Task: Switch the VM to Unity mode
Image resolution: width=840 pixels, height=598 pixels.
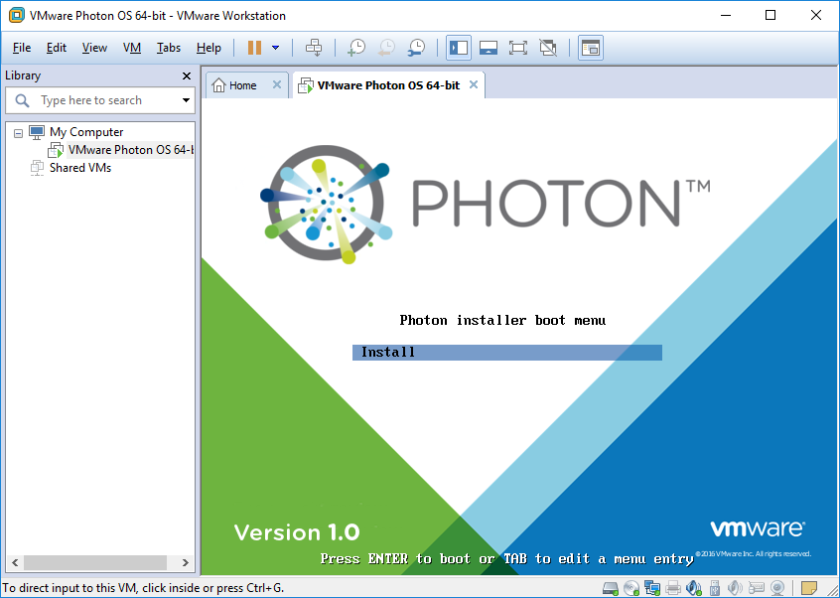Action: click(548, 47)
